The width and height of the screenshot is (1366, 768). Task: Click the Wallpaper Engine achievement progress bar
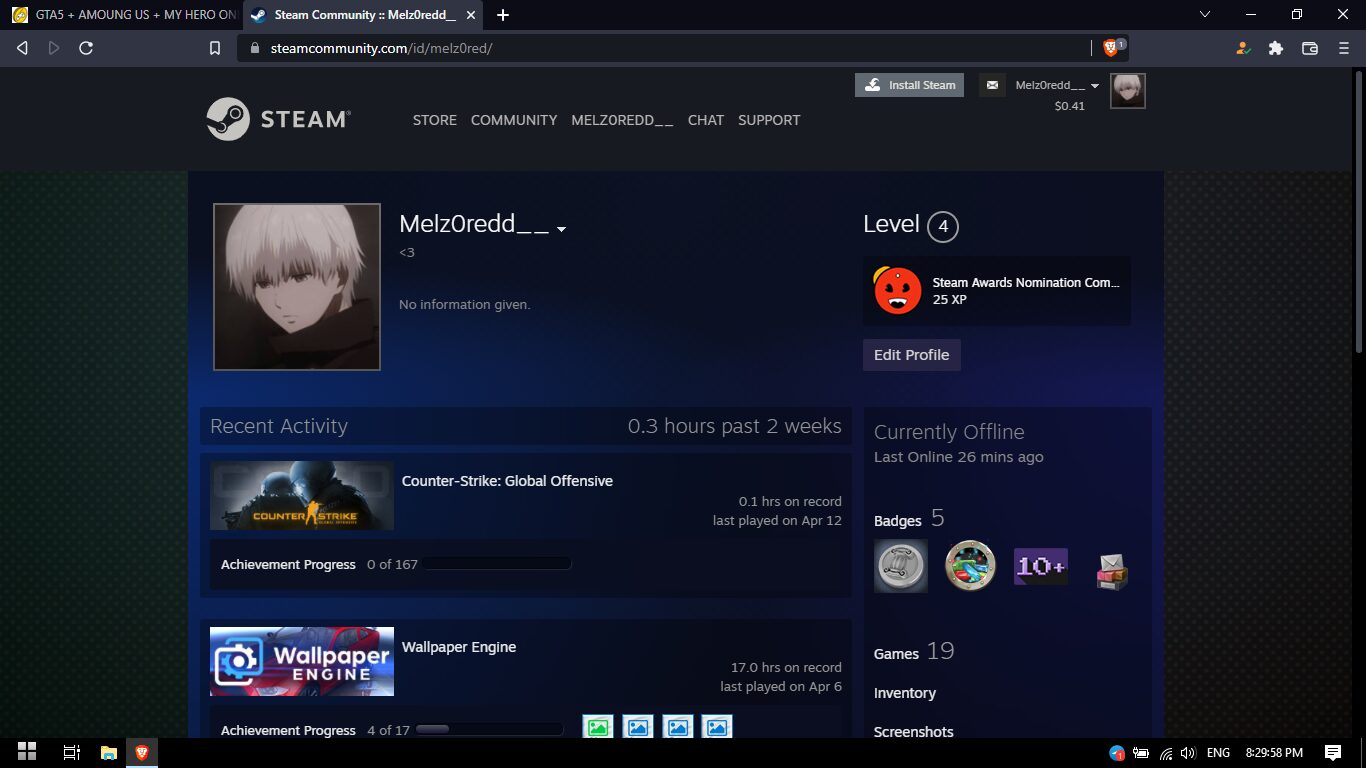click(x=490, y=730)
